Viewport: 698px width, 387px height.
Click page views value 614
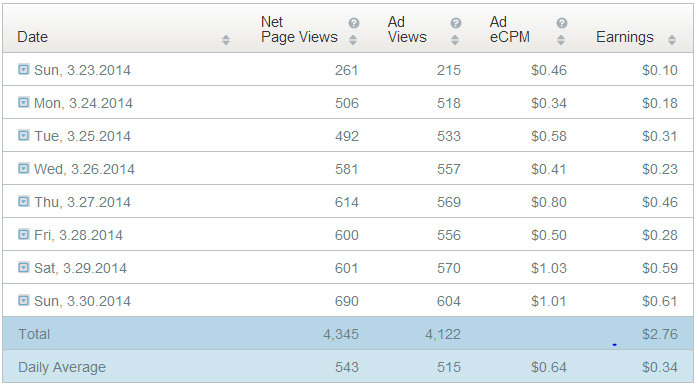[346, 202]
